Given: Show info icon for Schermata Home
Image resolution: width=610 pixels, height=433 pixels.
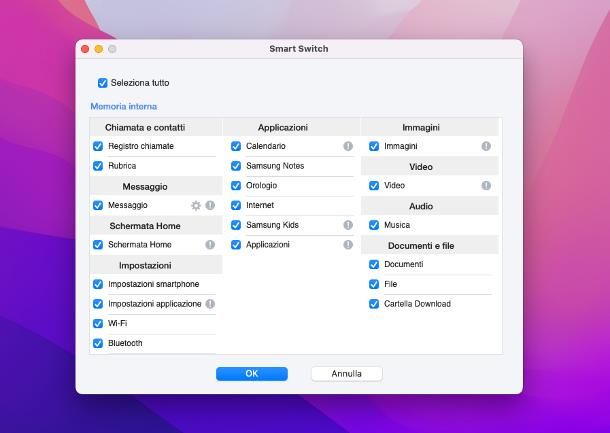Looking at the screenshot, I should [x=210, y=245].
